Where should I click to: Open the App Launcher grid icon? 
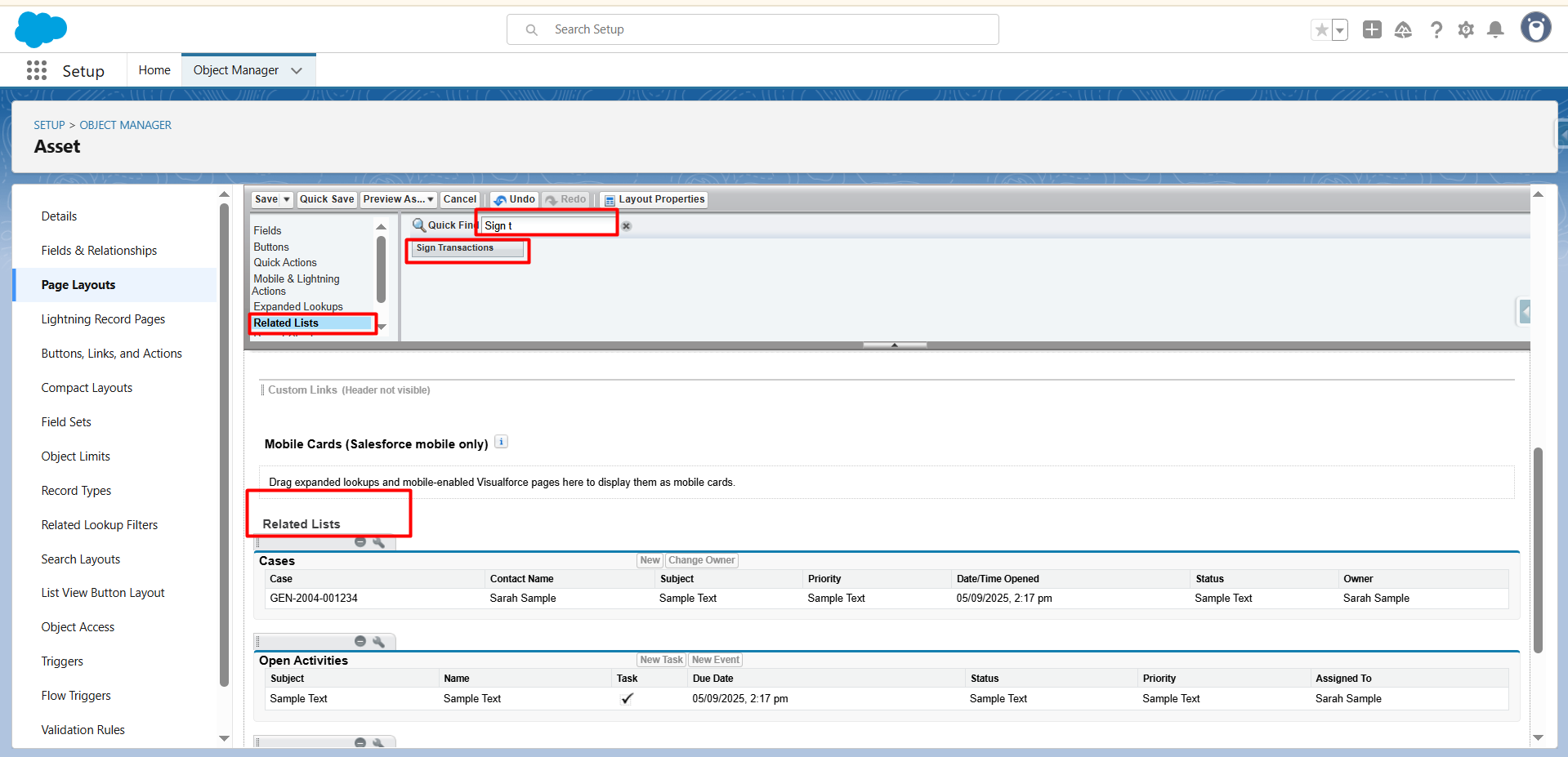[x=37, y=70]
